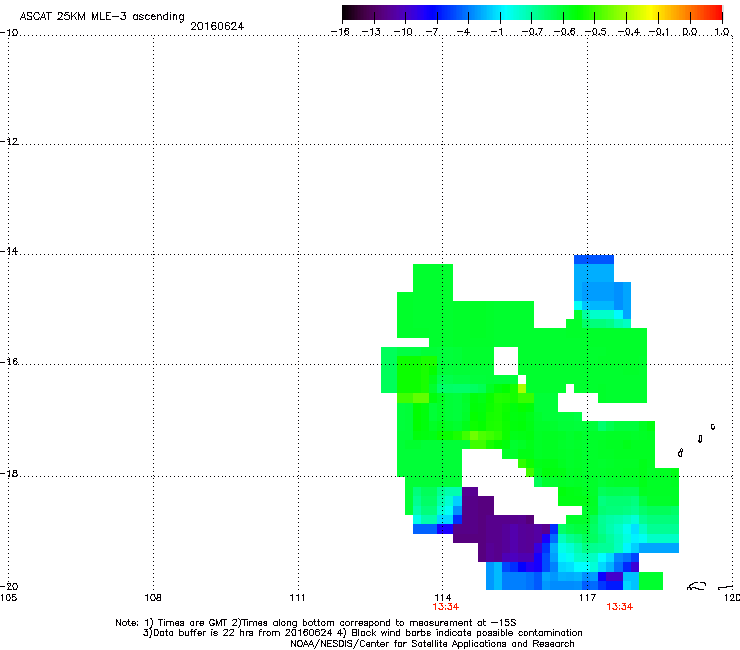740x650 pixels.
Task: Click the colorbar label -0.1
Action: (x=659, y=32)
